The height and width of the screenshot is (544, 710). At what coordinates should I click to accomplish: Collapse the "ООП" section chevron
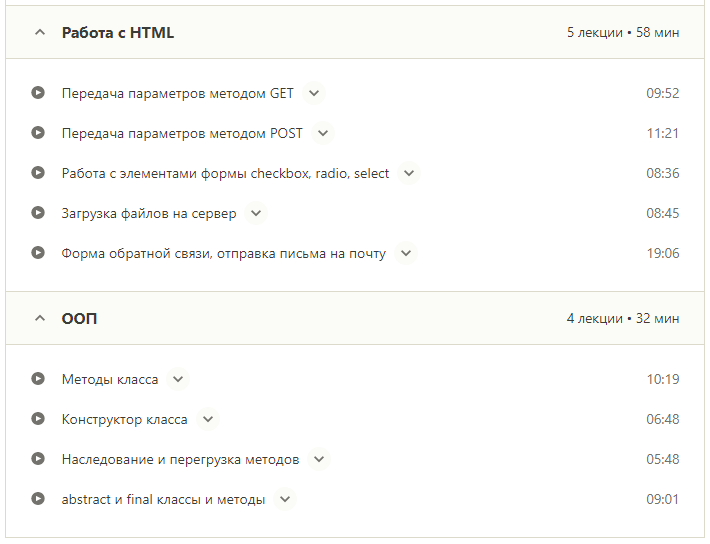[40, 319]
